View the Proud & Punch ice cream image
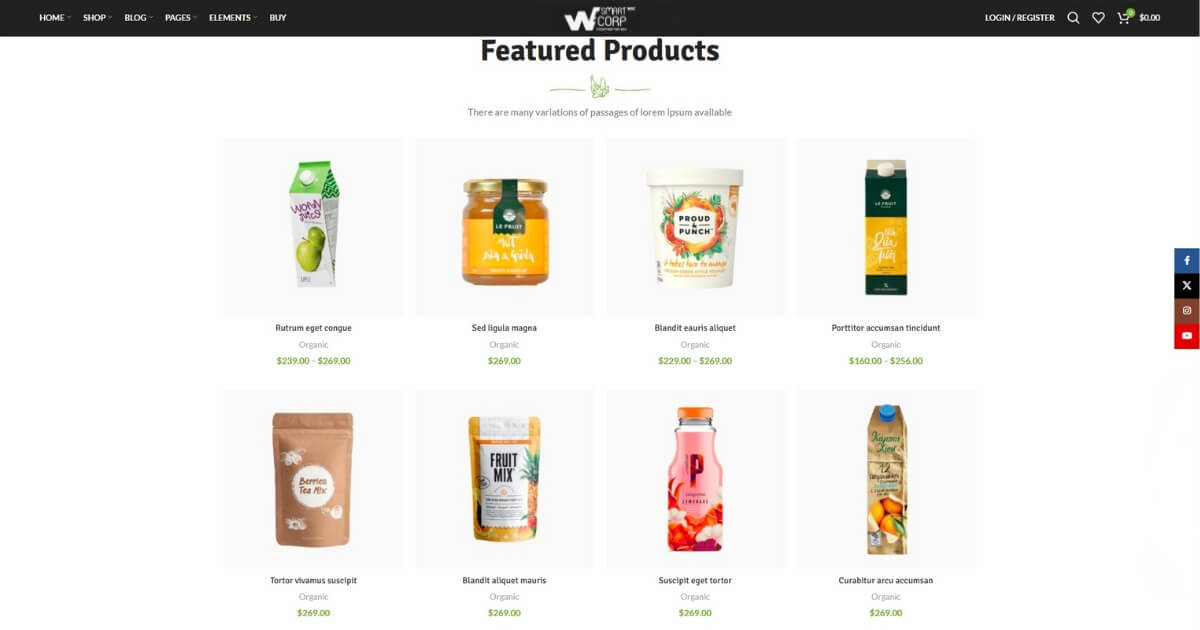 695,227
